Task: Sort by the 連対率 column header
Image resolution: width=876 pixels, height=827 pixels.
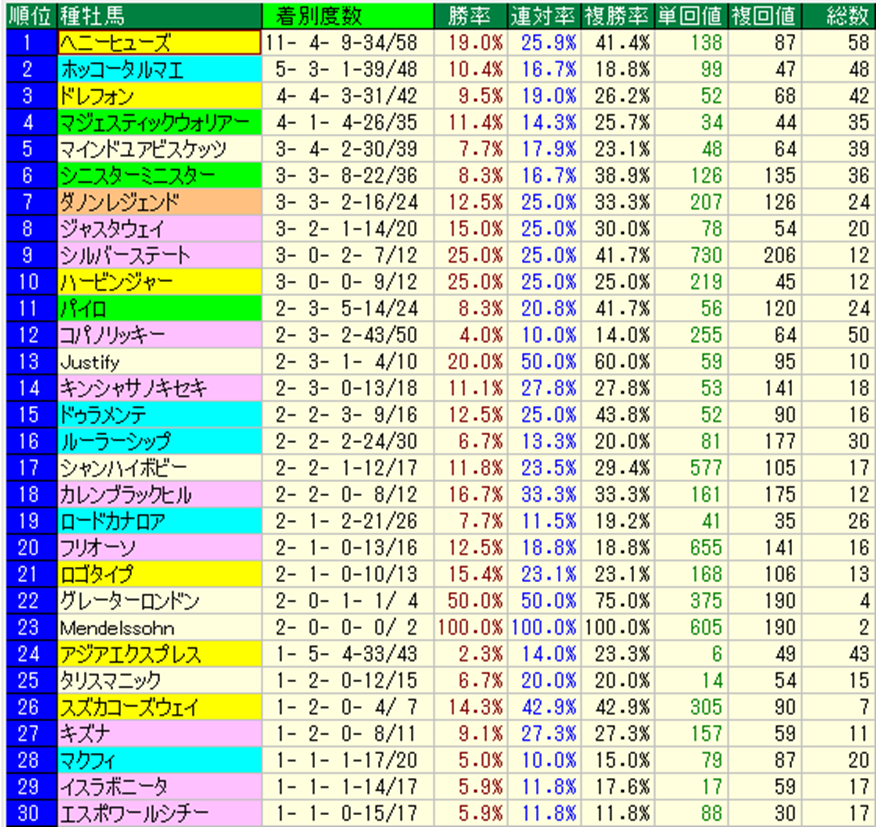Action: (x=544, y=16)
